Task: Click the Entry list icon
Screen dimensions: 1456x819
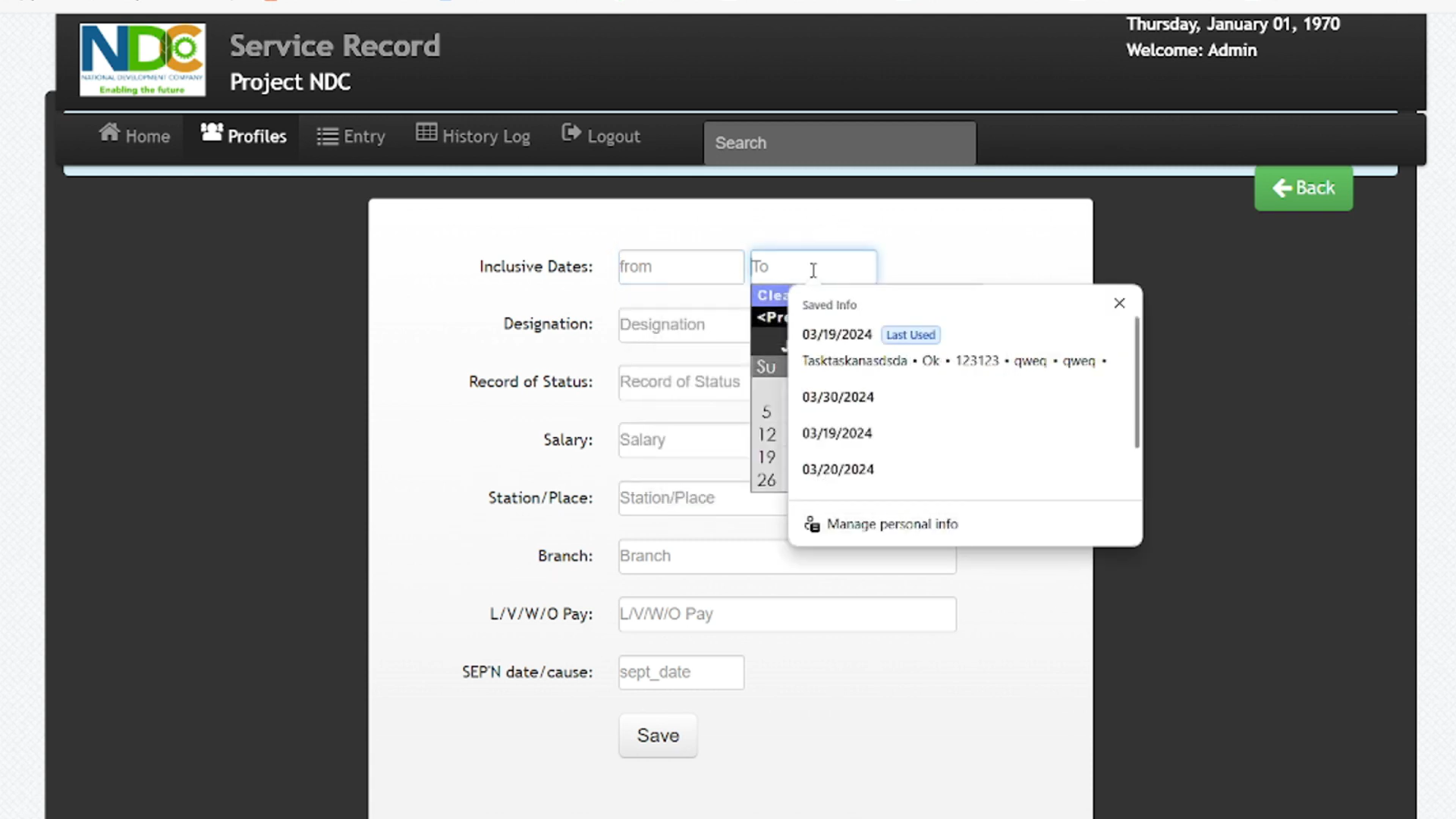Action: [327, 137]
